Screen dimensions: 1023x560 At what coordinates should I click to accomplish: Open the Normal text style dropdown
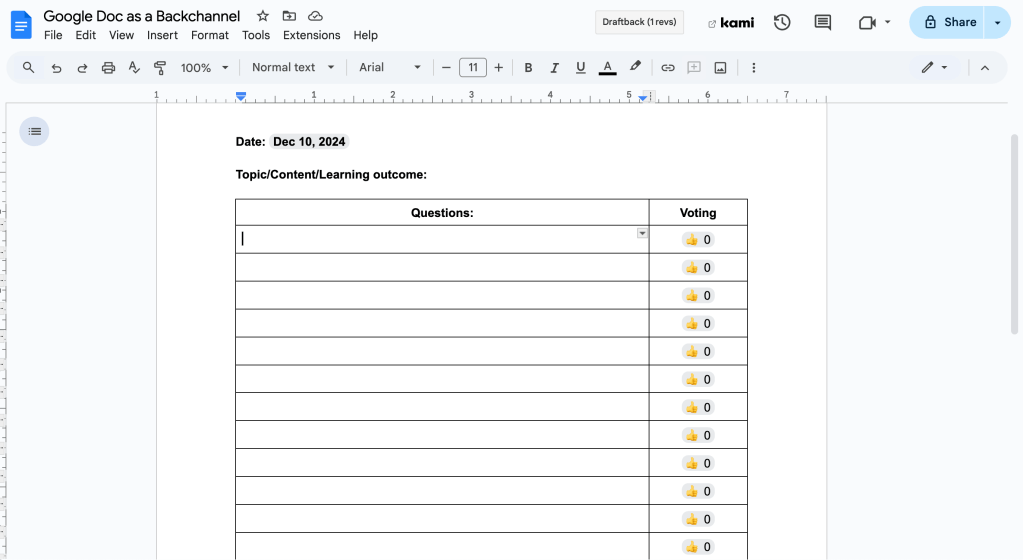292,68
